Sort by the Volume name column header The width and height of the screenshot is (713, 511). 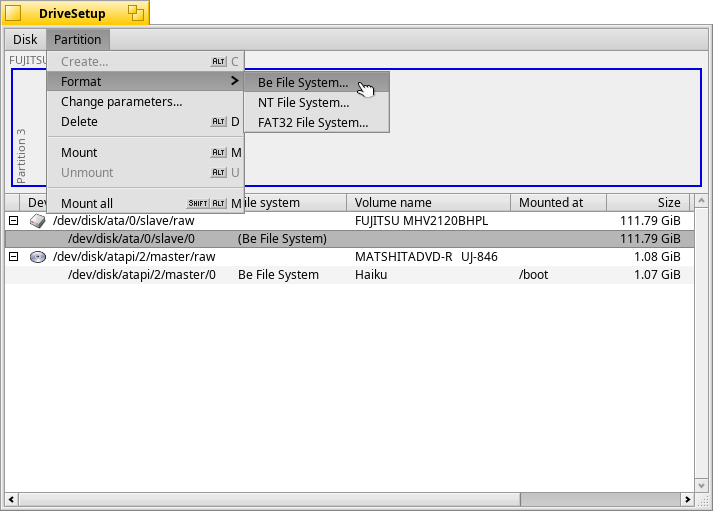click(429, 202)
